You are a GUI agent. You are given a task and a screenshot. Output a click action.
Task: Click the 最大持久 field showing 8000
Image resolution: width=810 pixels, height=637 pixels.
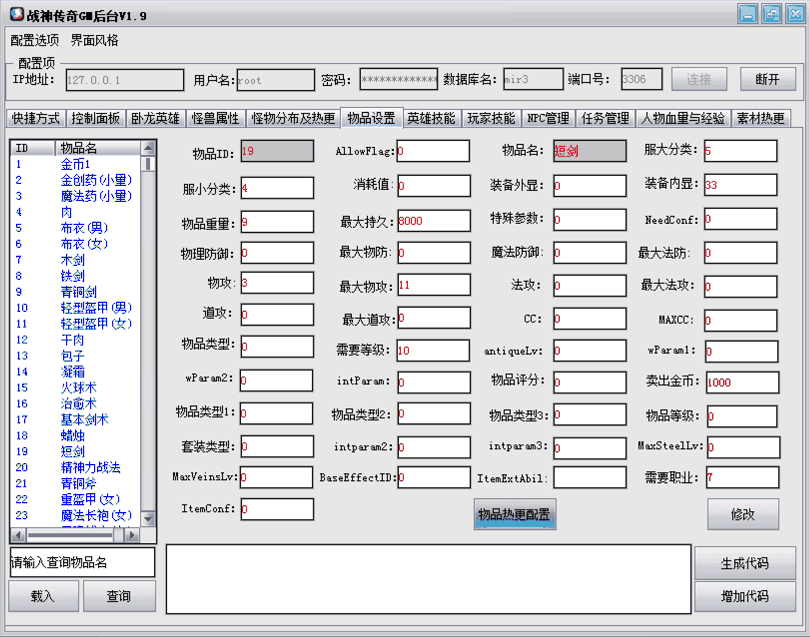tap(433, 221)
